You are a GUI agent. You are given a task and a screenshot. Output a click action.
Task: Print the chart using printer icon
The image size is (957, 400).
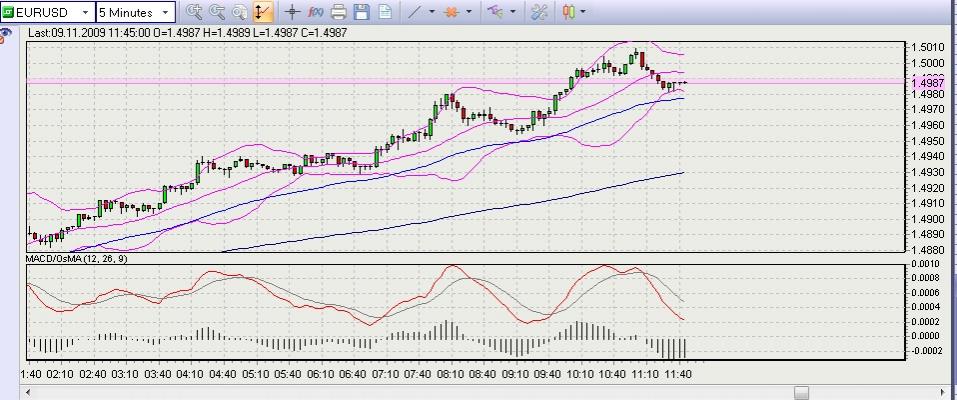[338, 12]
